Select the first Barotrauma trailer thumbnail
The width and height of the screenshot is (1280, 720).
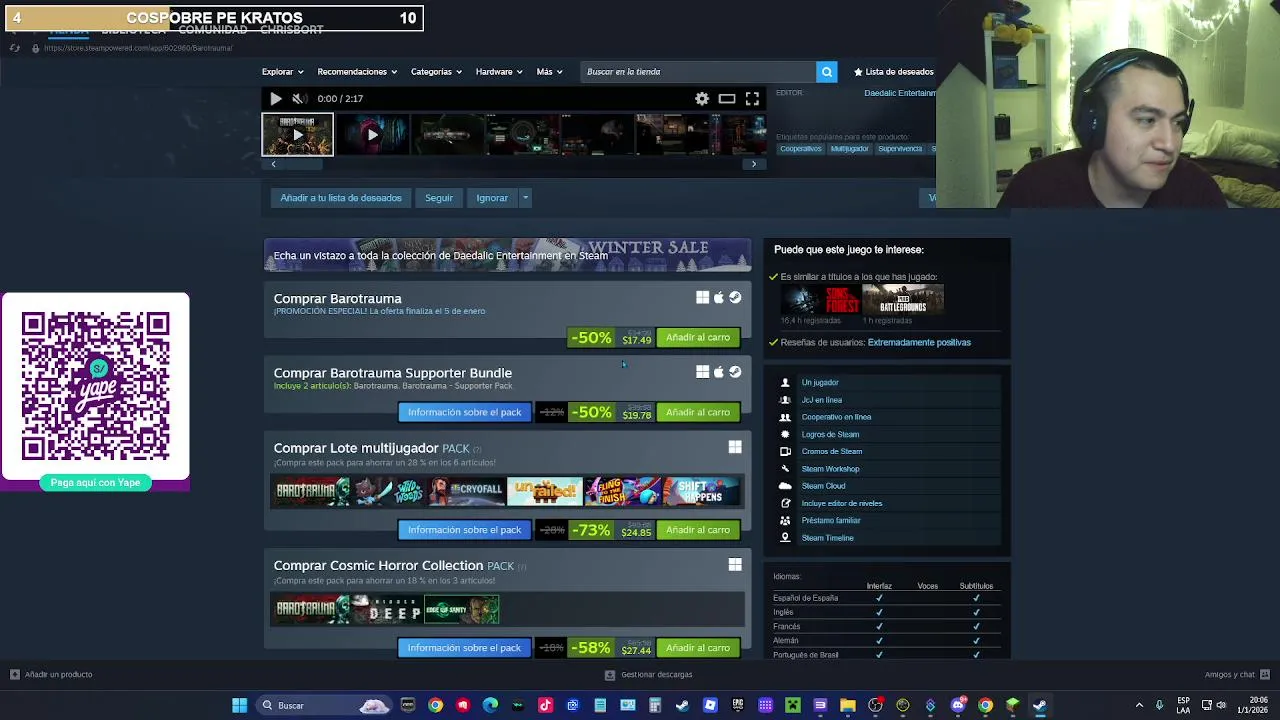(x=298, y=134)
